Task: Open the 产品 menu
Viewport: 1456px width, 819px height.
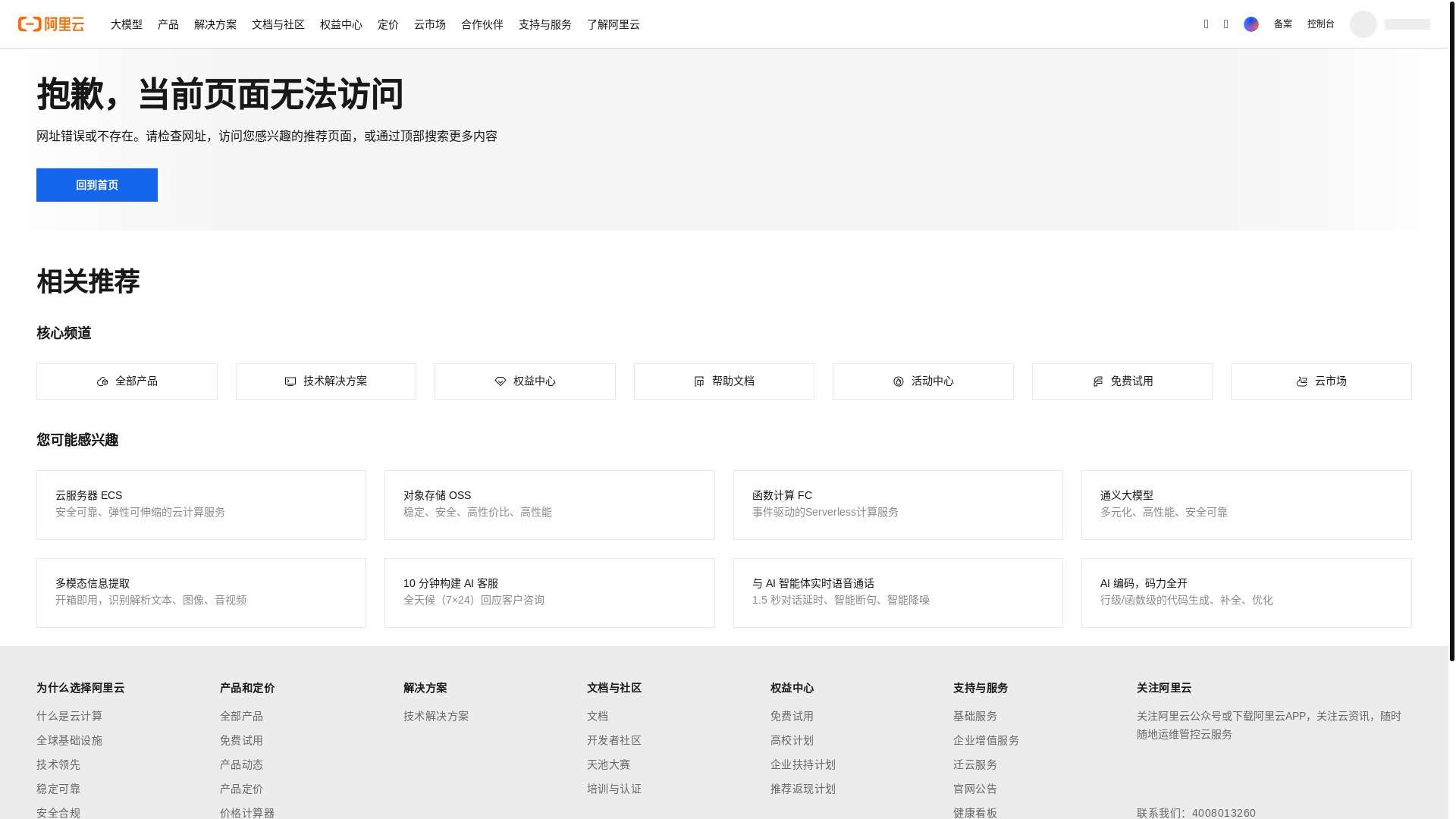Action: (168, 24)
